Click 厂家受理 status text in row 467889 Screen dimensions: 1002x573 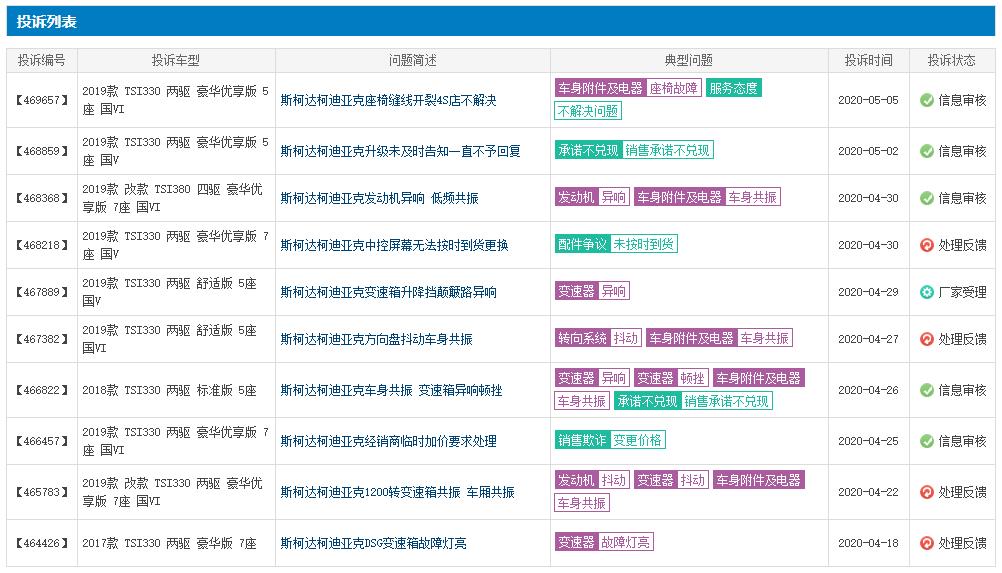point(962,293)
